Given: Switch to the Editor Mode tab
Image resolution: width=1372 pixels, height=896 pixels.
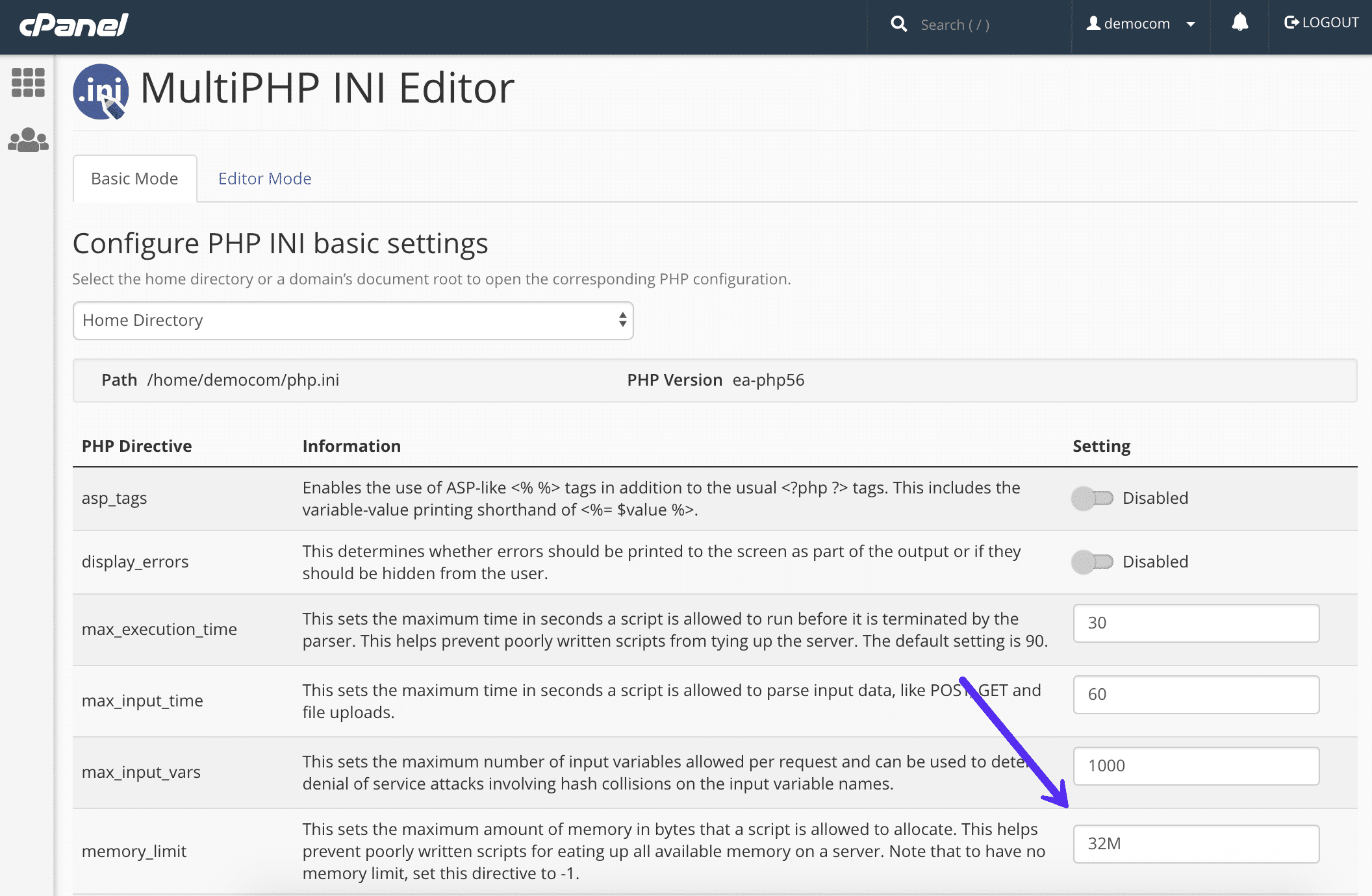Looking at the screenshot, I should (x=264, y=178).
